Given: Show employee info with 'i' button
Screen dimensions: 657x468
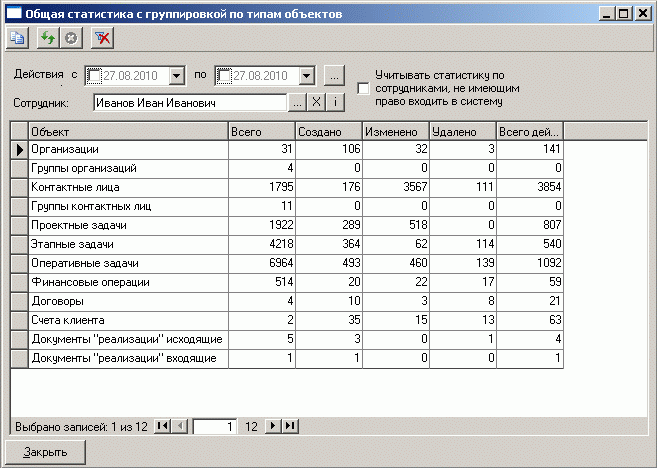Looking at the screenshot, I should point(335,102).
